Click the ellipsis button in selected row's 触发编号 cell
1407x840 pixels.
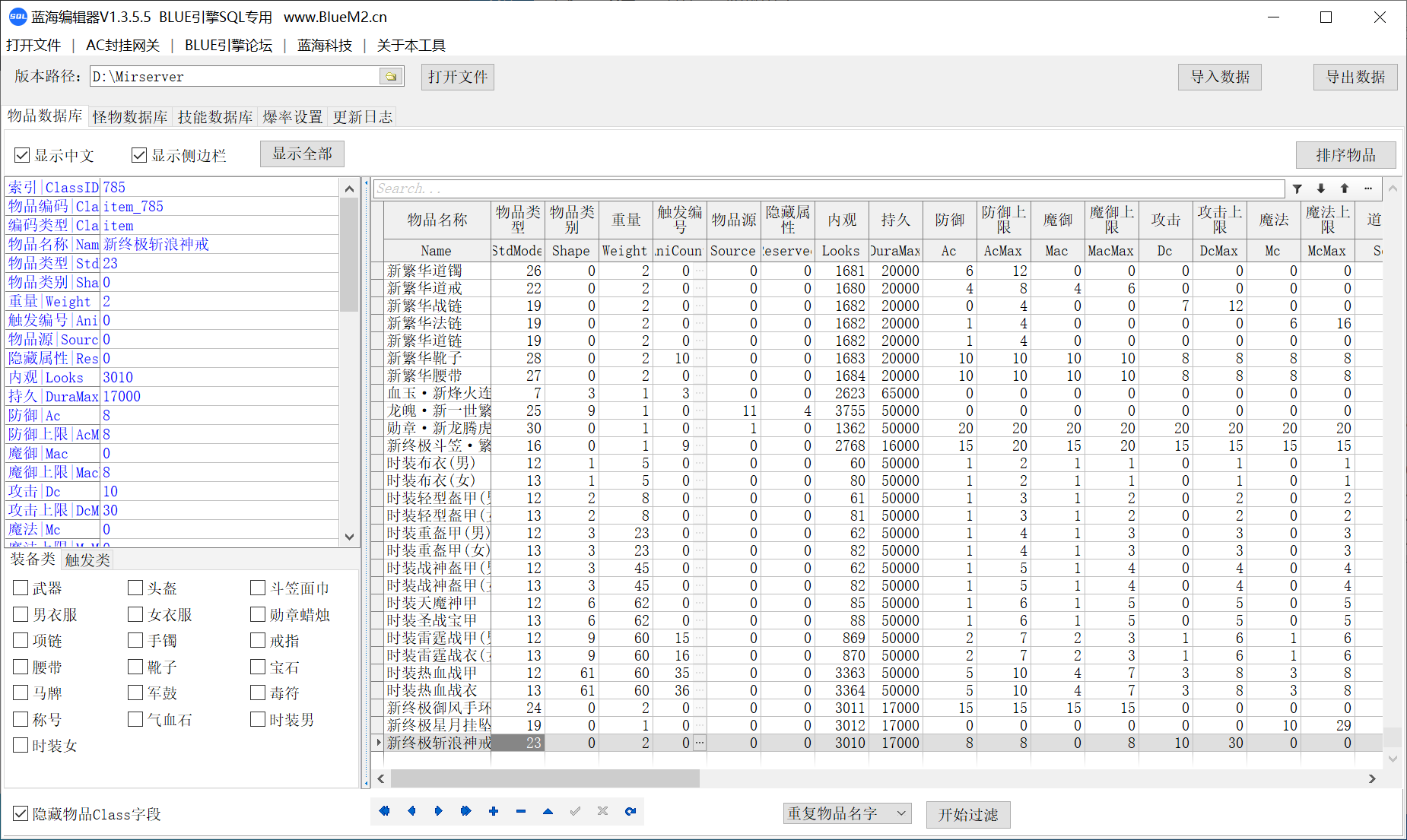point(700,743)
